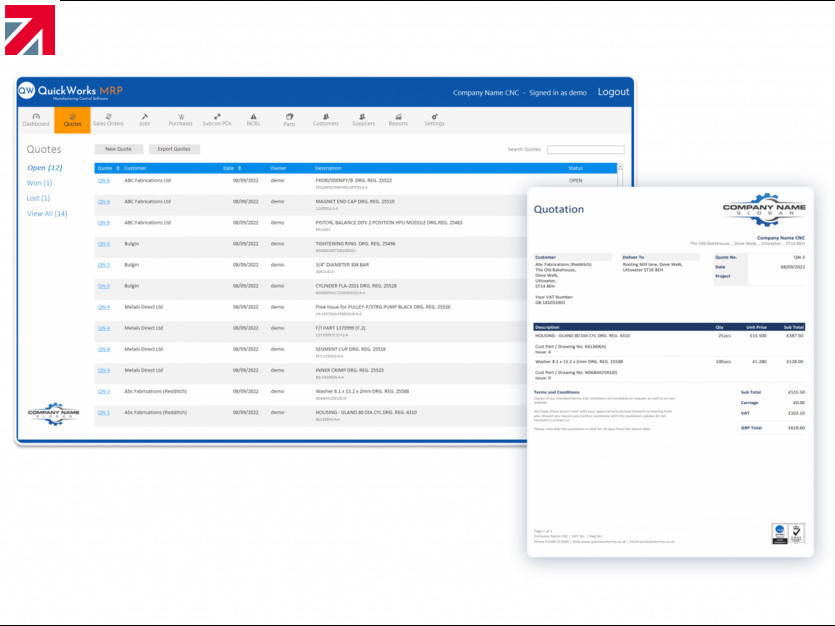Open the Suppliers section
The height and width of the screenshot is (626, 835).
(x=363, y=120)
